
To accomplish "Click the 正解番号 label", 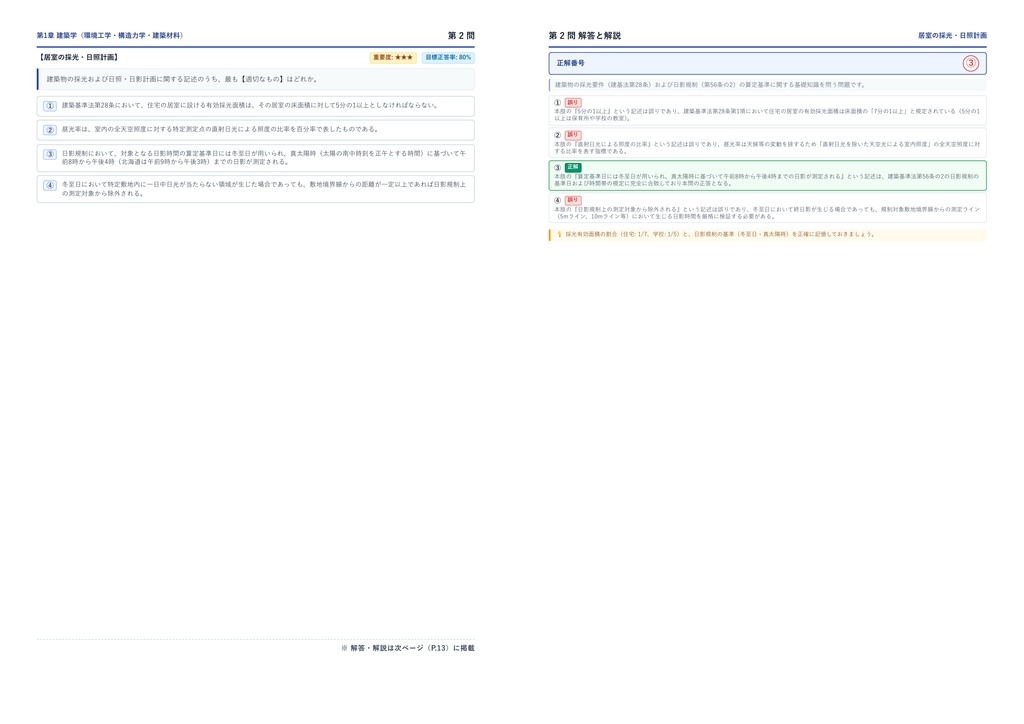I will pyautogui.click(x=571, y=63).
